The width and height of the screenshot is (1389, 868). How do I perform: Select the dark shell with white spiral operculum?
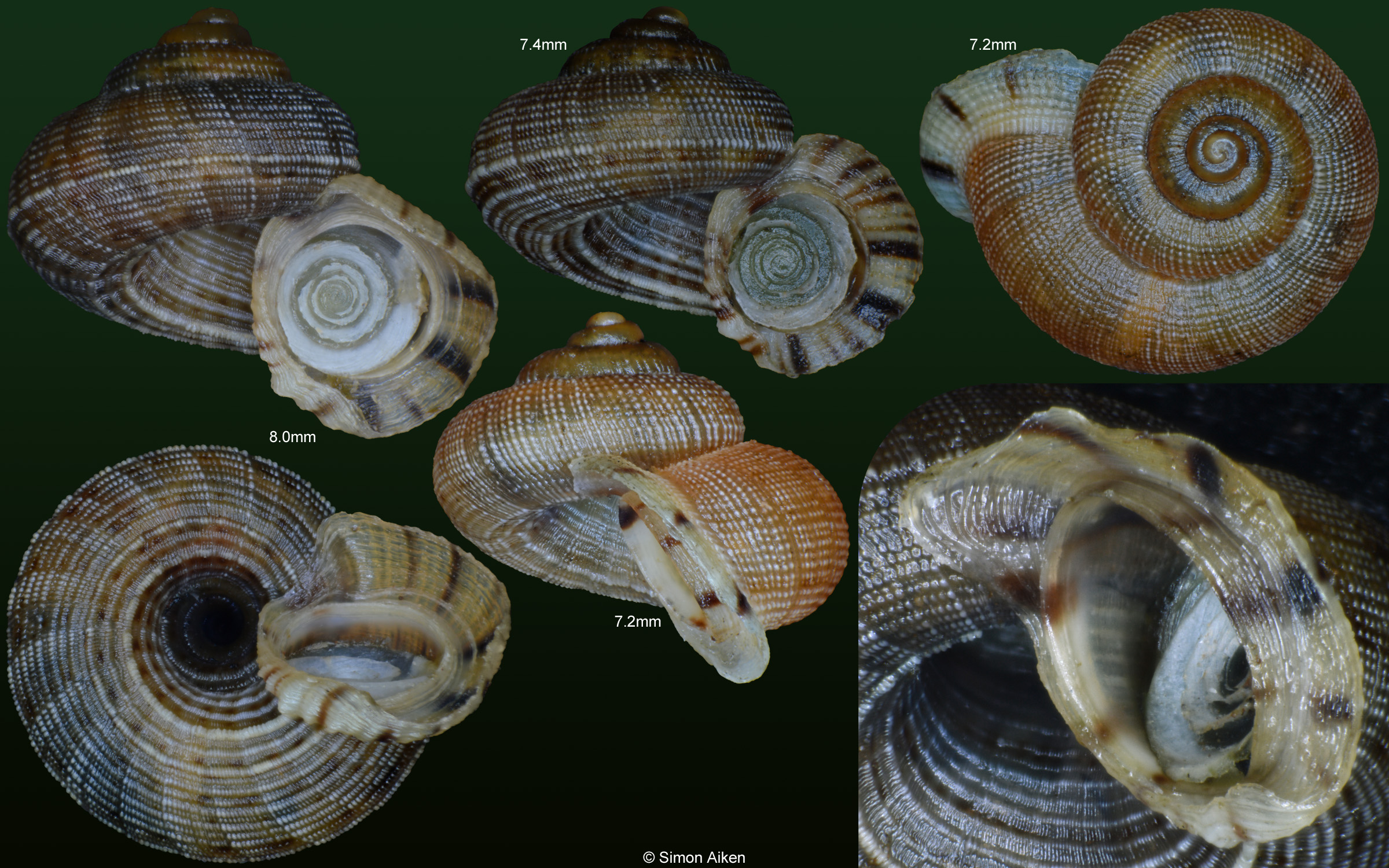[x=252, y=223]
